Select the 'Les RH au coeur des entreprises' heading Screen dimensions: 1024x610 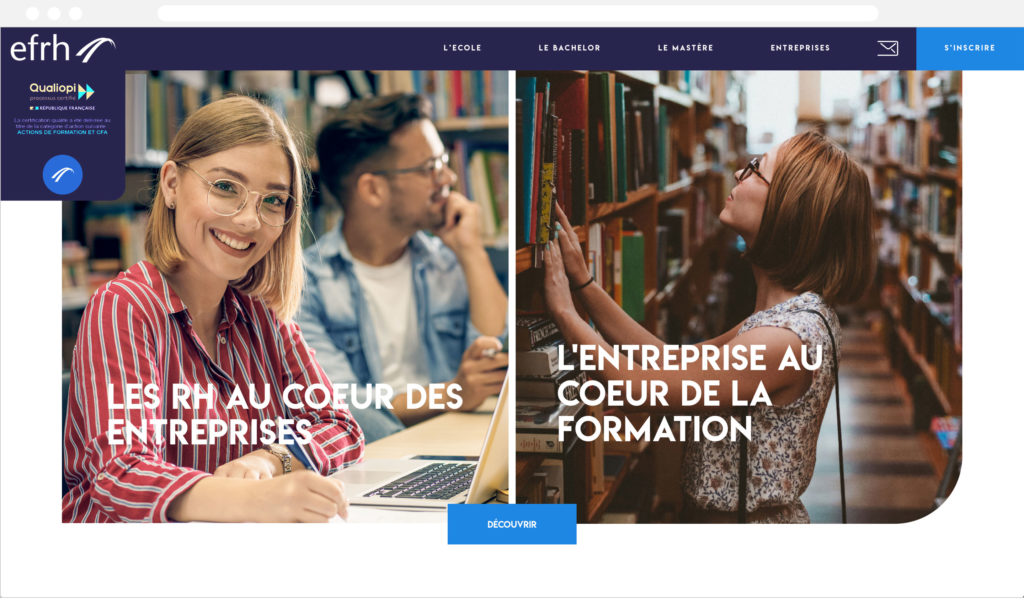[285, 414]
